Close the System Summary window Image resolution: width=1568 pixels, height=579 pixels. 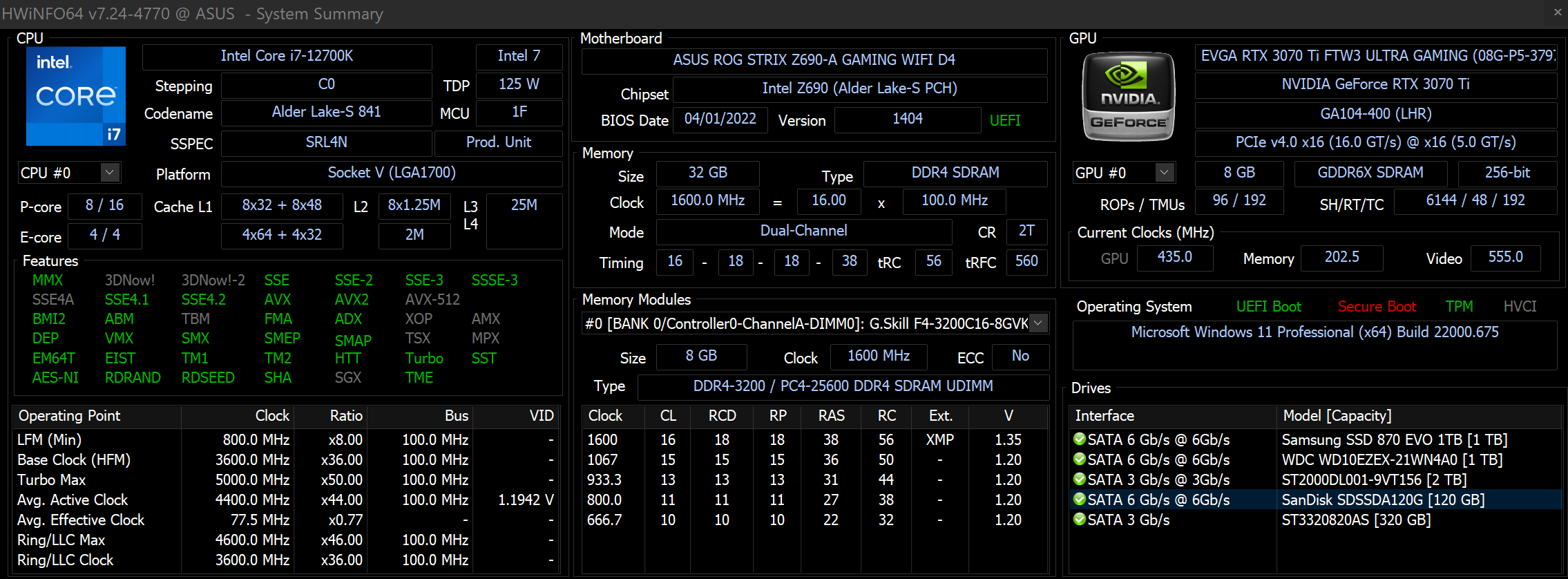coord(1558,12)
